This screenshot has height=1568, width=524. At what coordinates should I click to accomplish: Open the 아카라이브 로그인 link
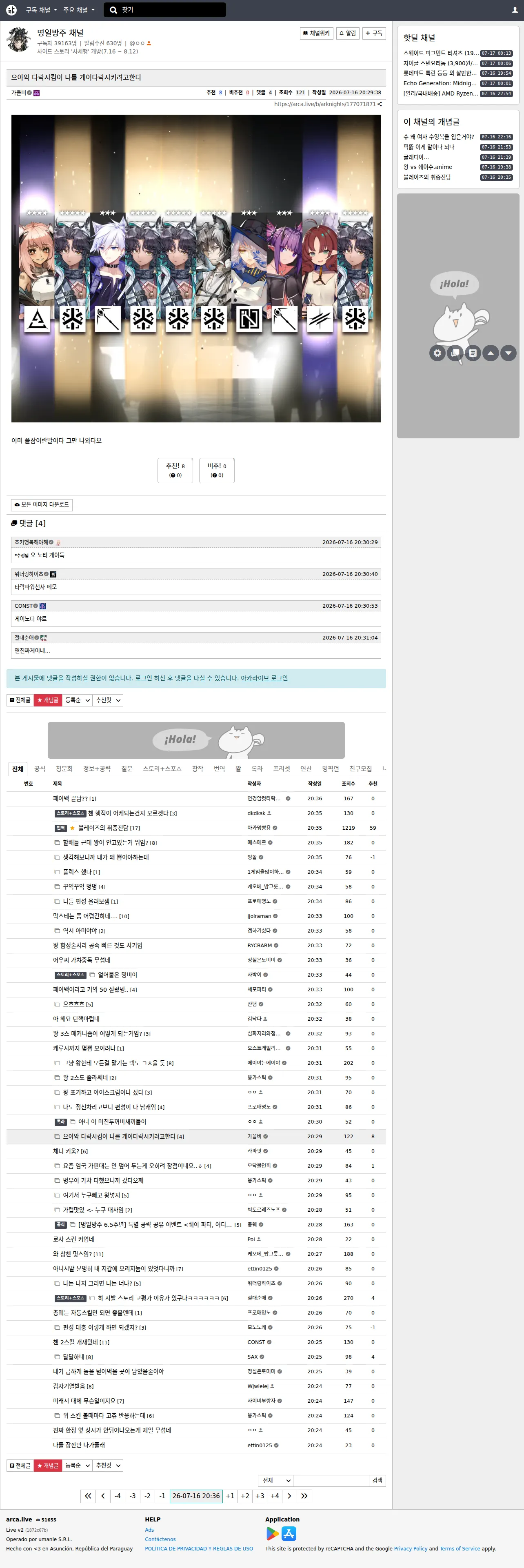coord(264,678)
